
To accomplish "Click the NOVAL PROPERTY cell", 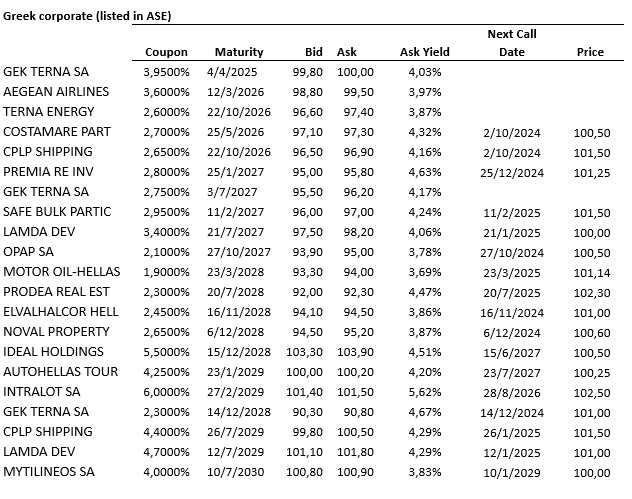I will point(56,332).
